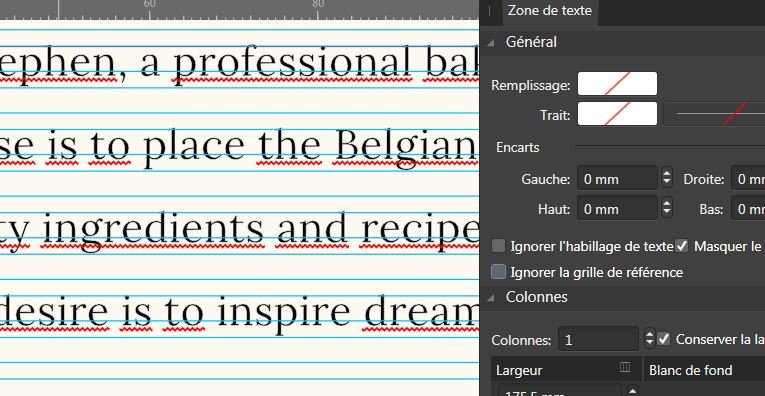Click the Gauche inset input field
765x396 pixels.
[617, 178]
